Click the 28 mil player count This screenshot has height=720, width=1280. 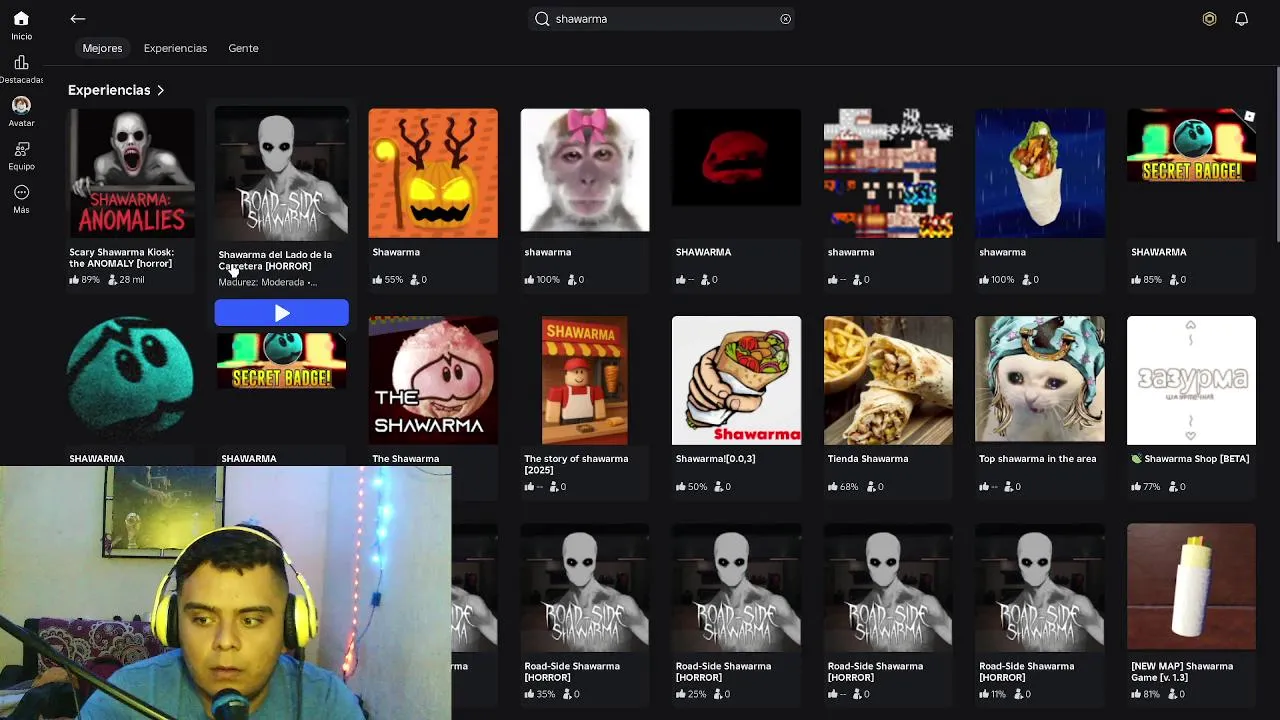[x=126, y=280]
